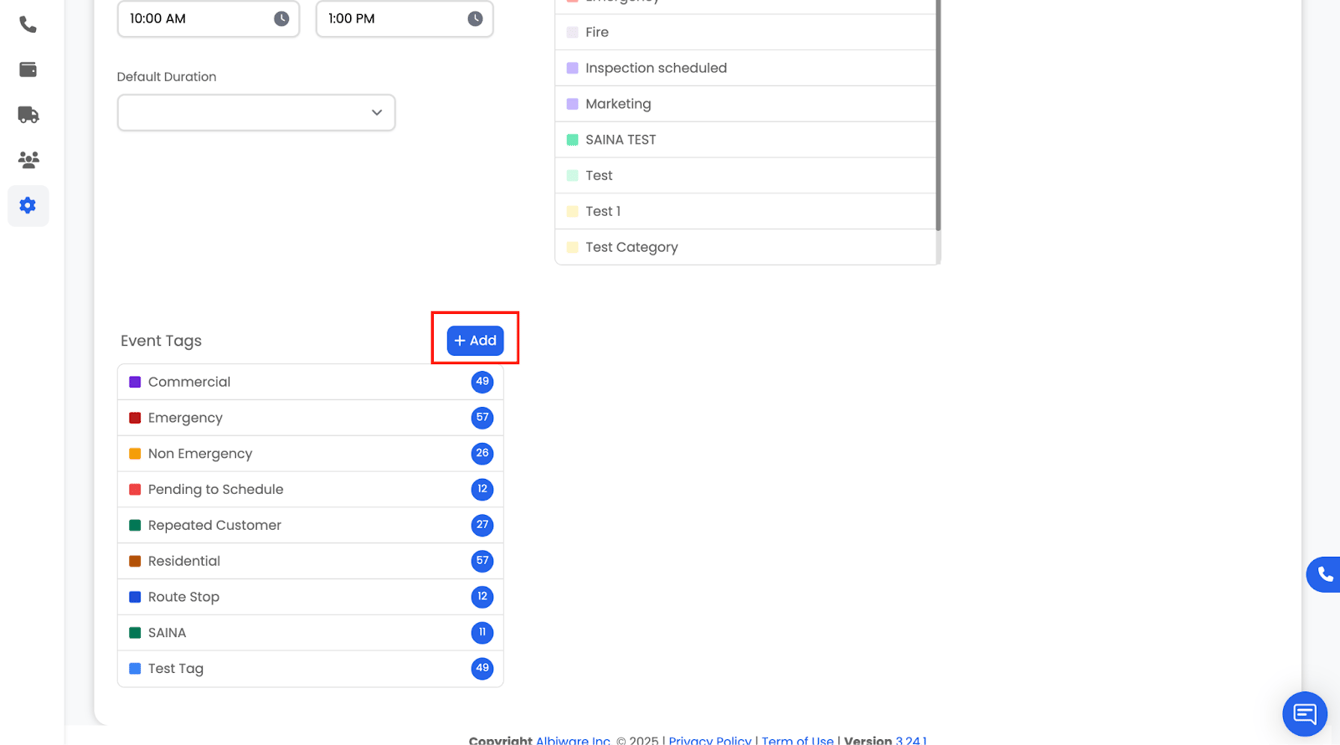The image size is (1340, 745).
Task: Open the phone calls sidebar icon
Action: click(28, 24)
